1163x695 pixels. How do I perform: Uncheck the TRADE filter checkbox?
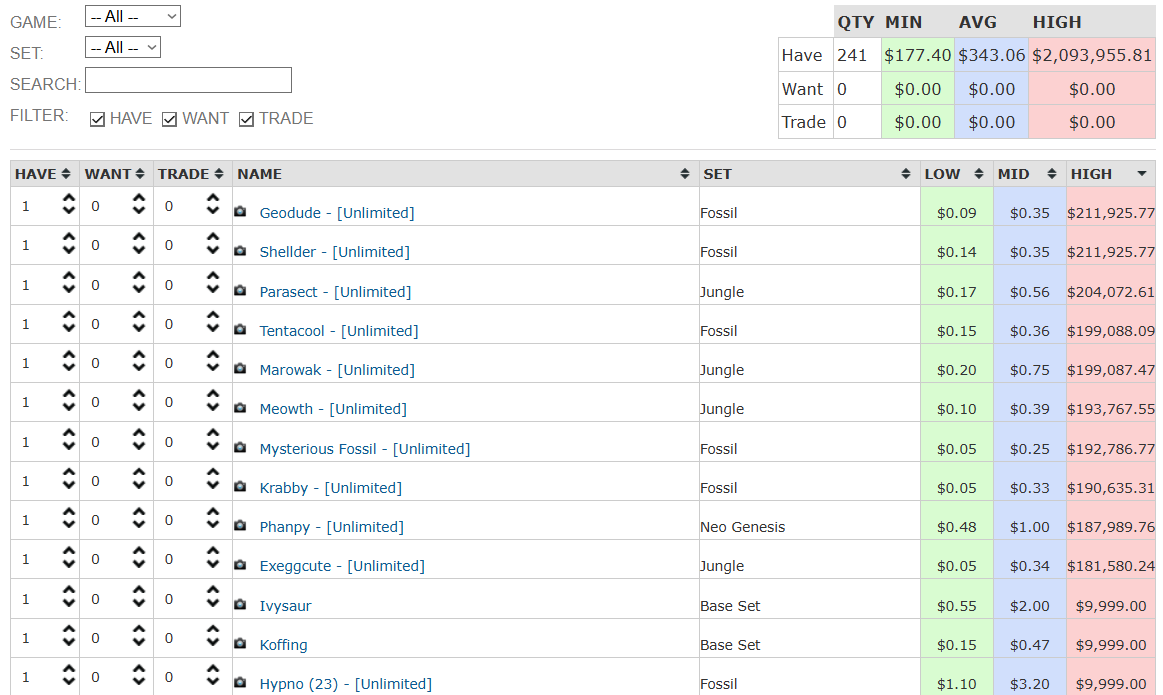[x=246, y=119]
